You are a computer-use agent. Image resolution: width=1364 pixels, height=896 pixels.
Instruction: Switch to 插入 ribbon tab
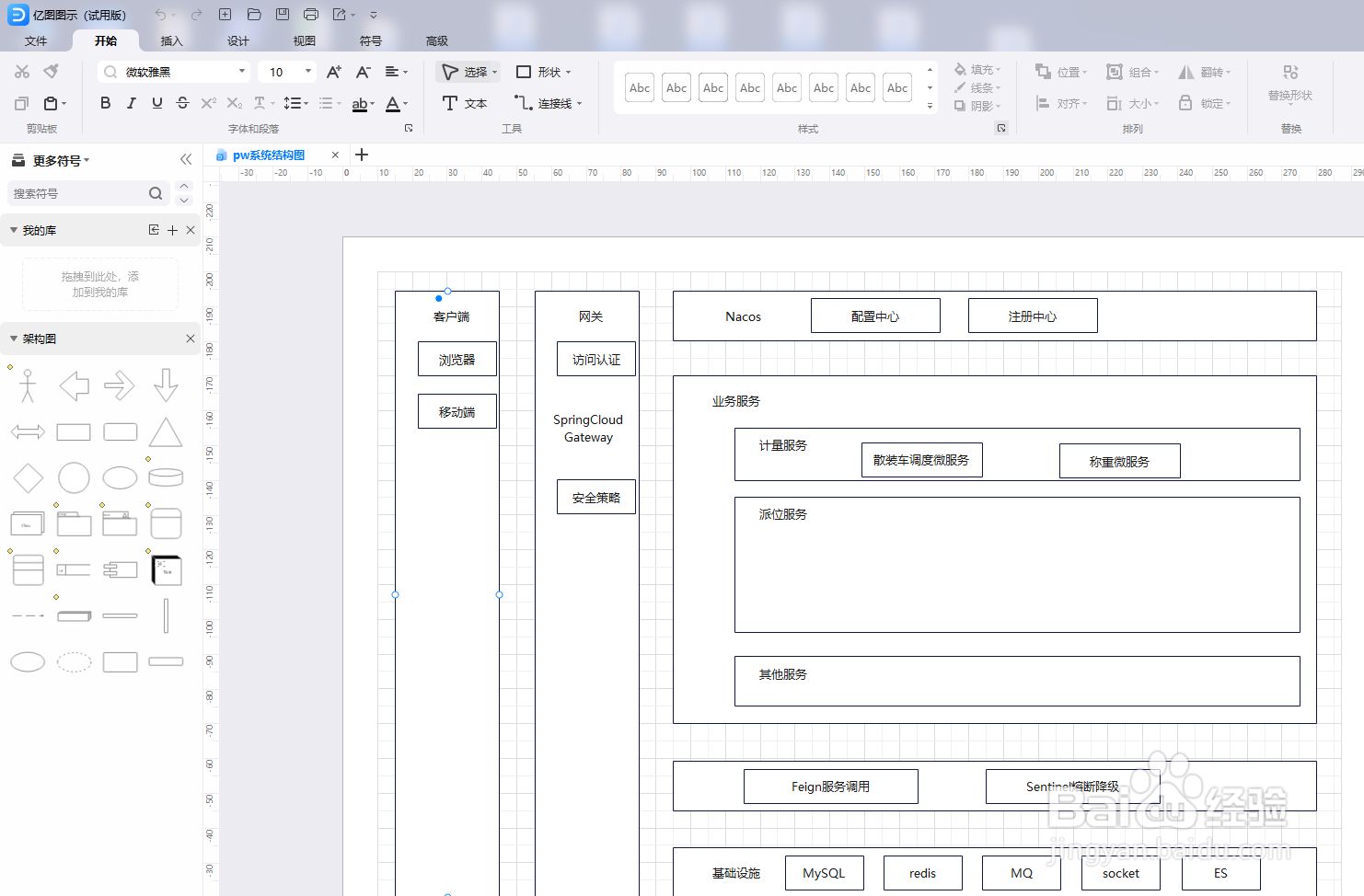pos(172,40)
